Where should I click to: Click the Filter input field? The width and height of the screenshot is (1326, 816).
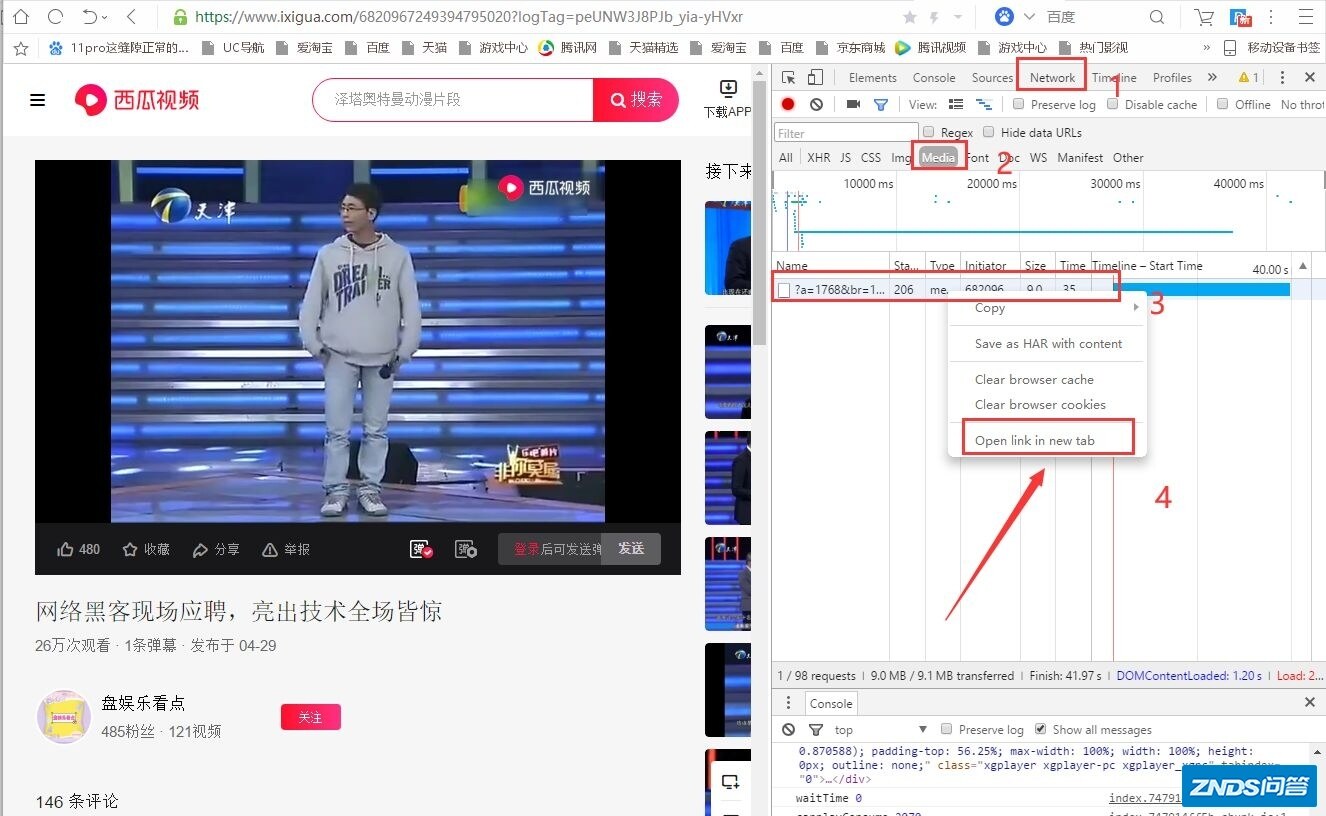click(x=846, y=132)
